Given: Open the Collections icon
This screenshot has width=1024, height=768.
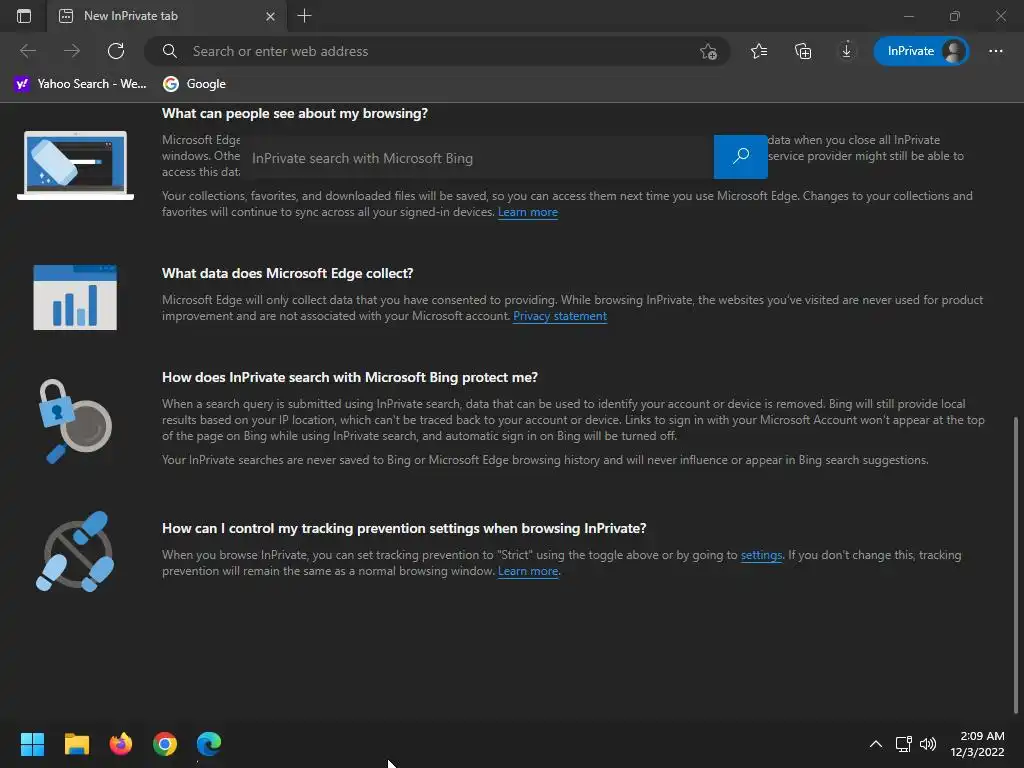Looking at the screenshot, I should click(803, 51).
